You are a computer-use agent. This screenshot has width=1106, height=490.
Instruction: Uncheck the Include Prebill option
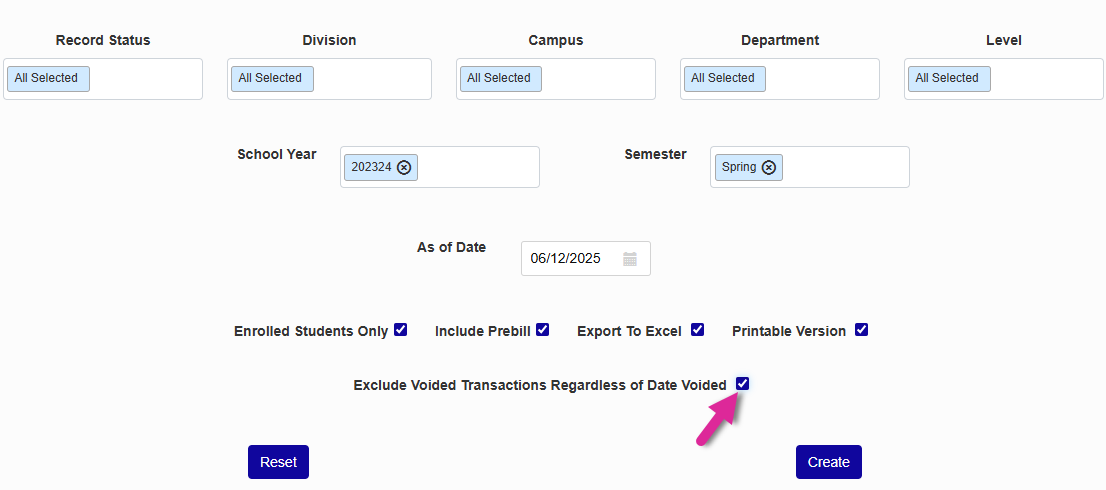pyautogui.click(x=543, y=330)
